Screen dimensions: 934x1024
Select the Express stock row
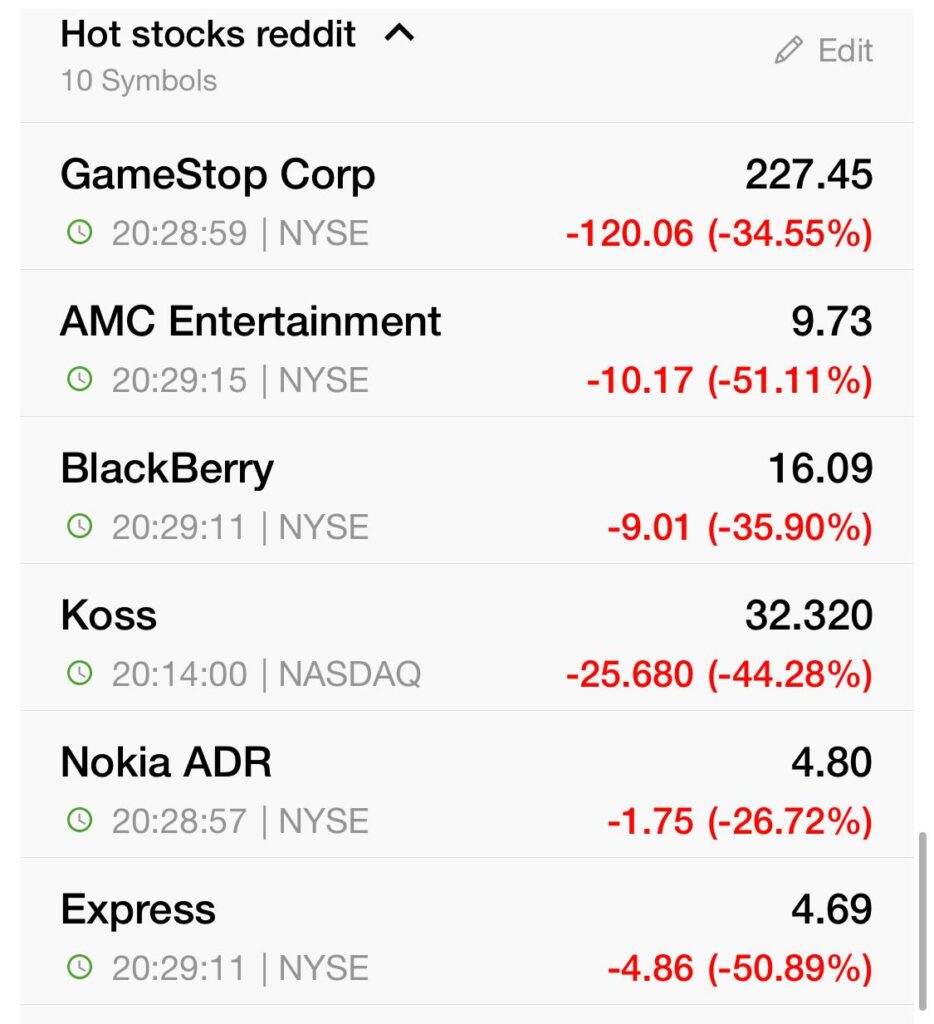click(467, 931)
